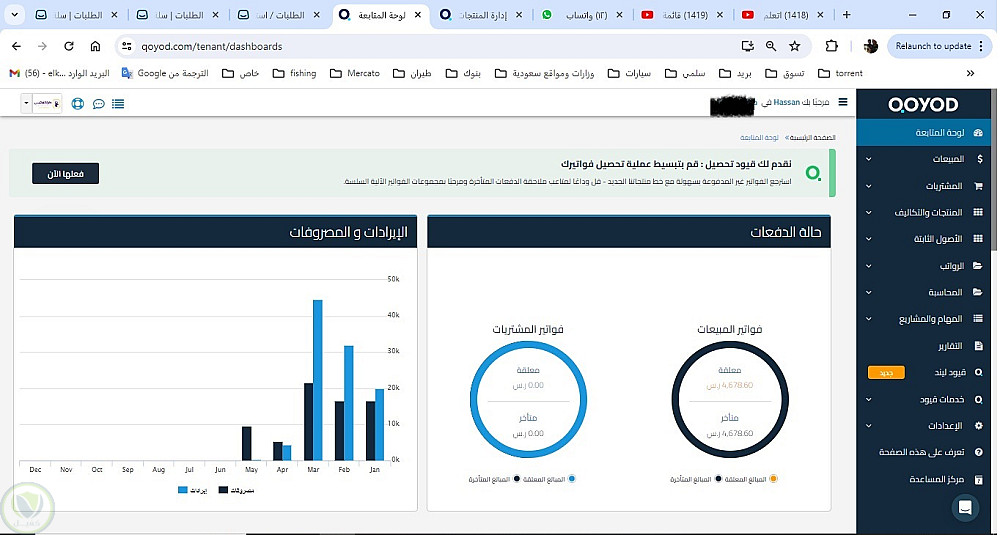The width and height of the screenshot is (1000, 535).
Task: Expand المهام والمشاريع menu chevron
Action: (x=869, y=319)
